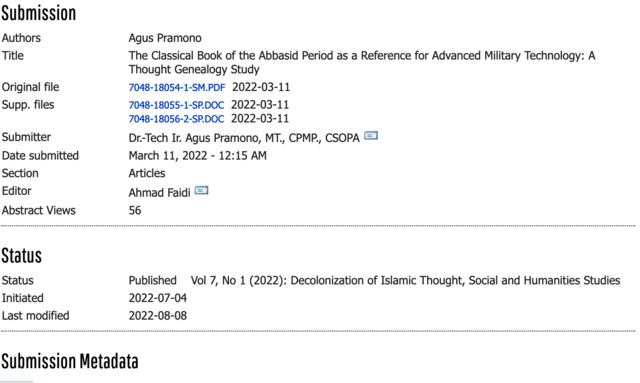Click the Articles section value
Screen dimensions: 640x383
click(147, 174)
